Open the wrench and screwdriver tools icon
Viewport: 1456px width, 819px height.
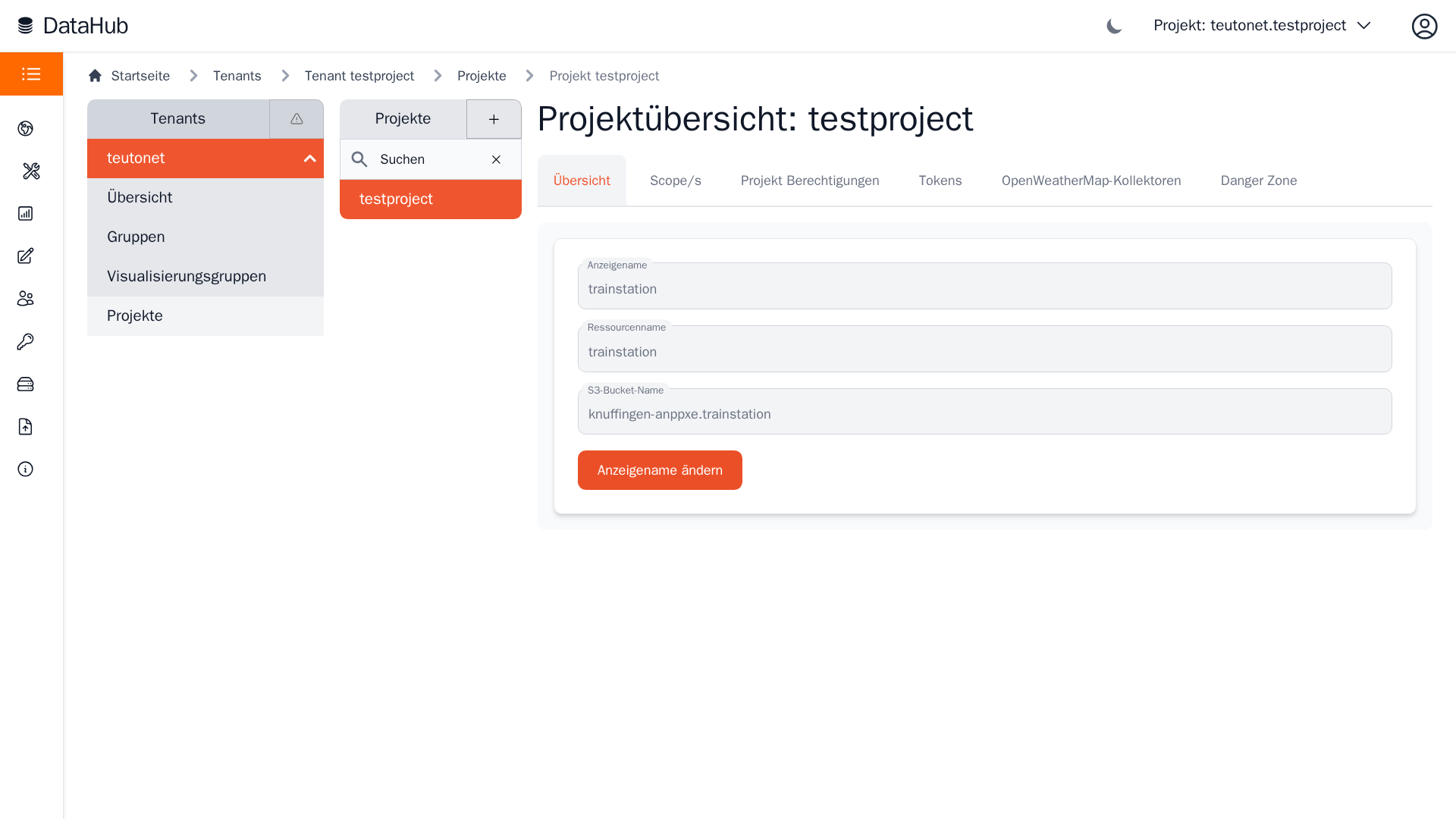click(x=31, y=171)
